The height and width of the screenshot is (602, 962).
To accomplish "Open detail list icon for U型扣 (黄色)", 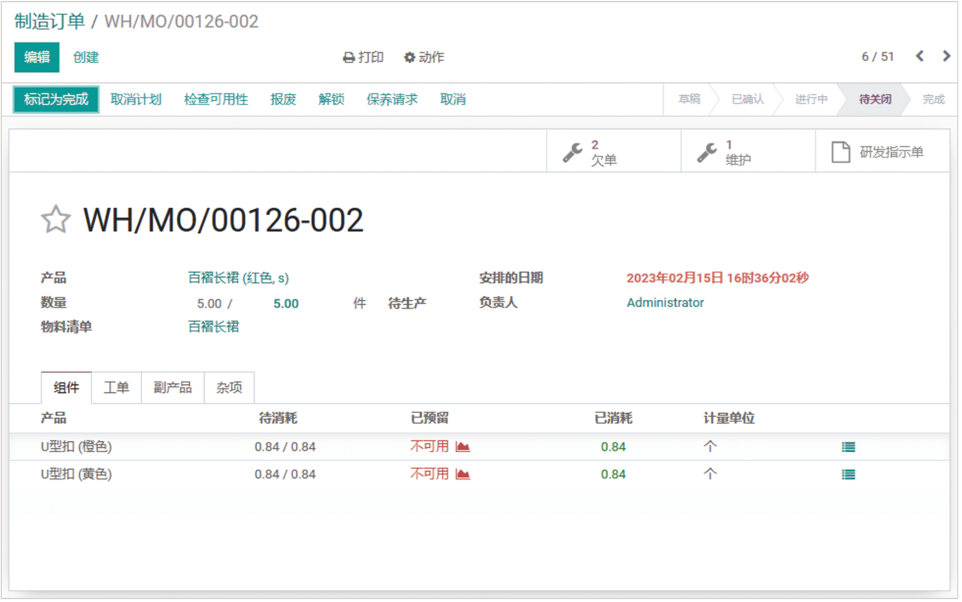I will [x=848, y=475].
